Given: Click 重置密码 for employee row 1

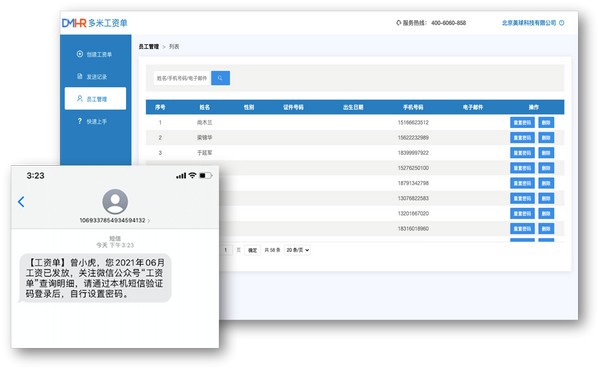Looking at the screenshot, I should [522, 122].
